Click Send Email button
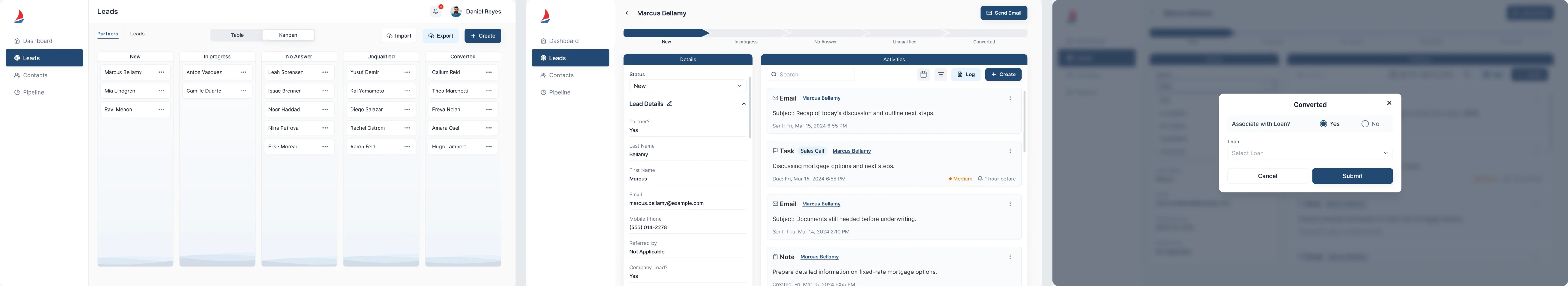This screenshot has width=1568, height=286. [x=1004, y=13]
